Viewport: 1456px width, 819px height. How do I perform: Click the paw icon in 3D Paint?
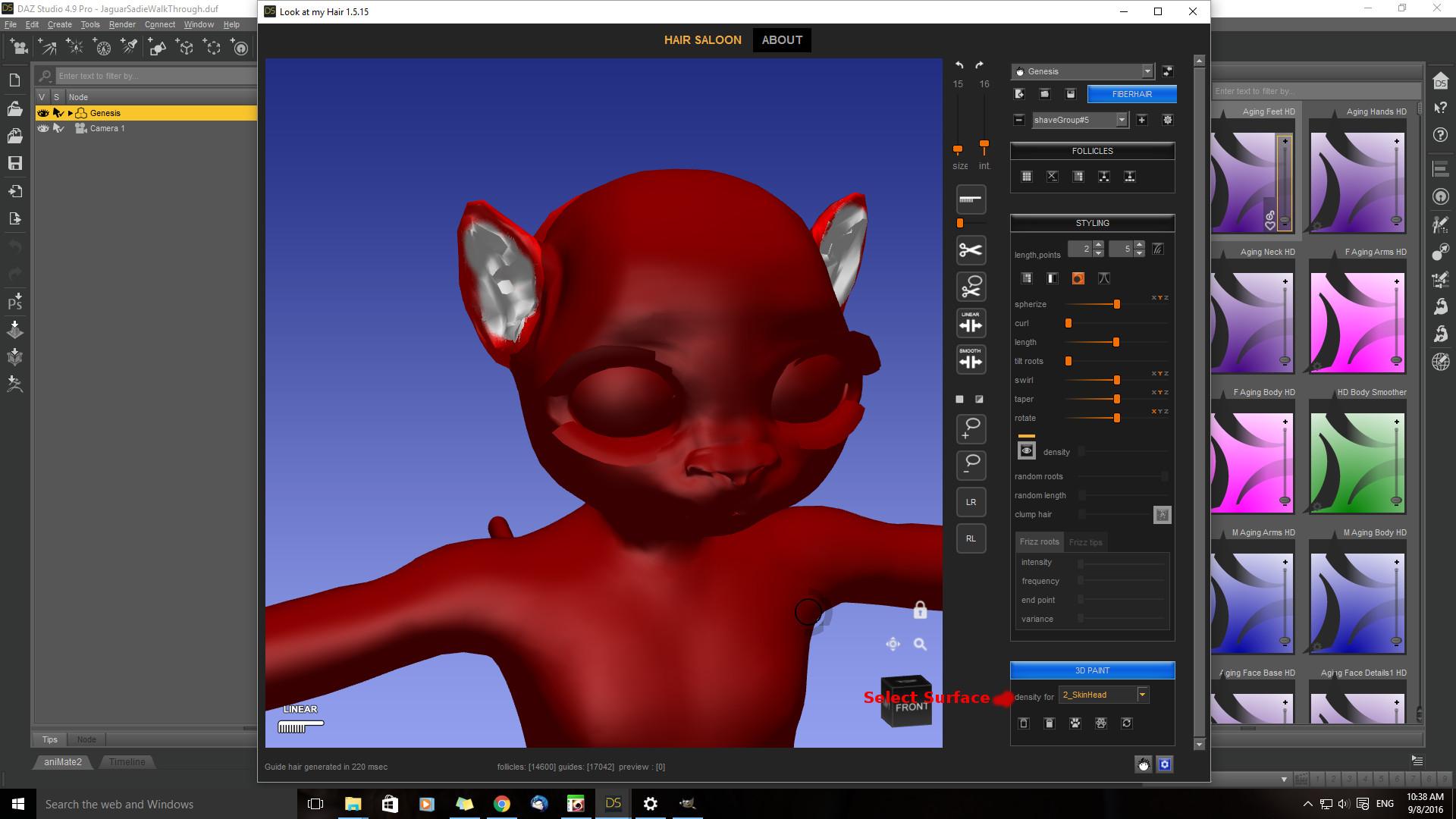coord(1075,723)
